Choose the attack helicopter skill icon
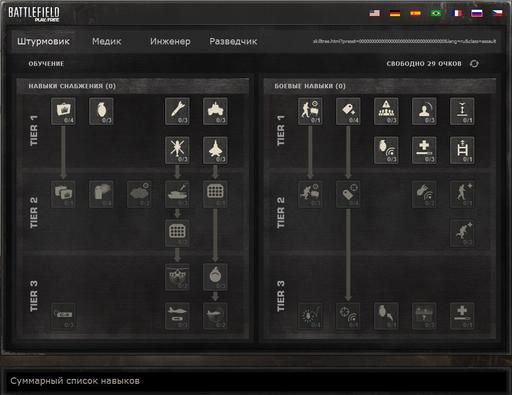The height and width of the screenshot is (395, 512). [177, 150]
